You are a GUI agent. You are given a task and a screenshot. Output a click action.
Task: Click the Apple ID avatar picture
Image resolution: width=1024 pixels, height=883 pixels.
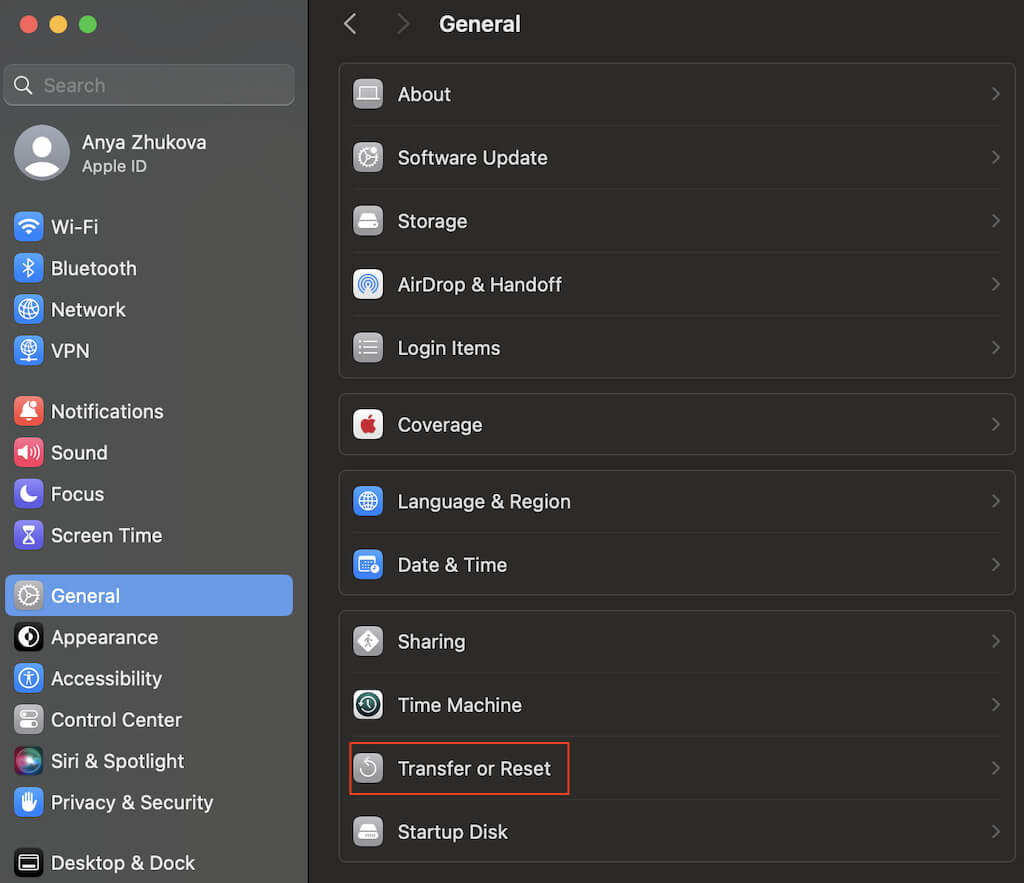42,152
